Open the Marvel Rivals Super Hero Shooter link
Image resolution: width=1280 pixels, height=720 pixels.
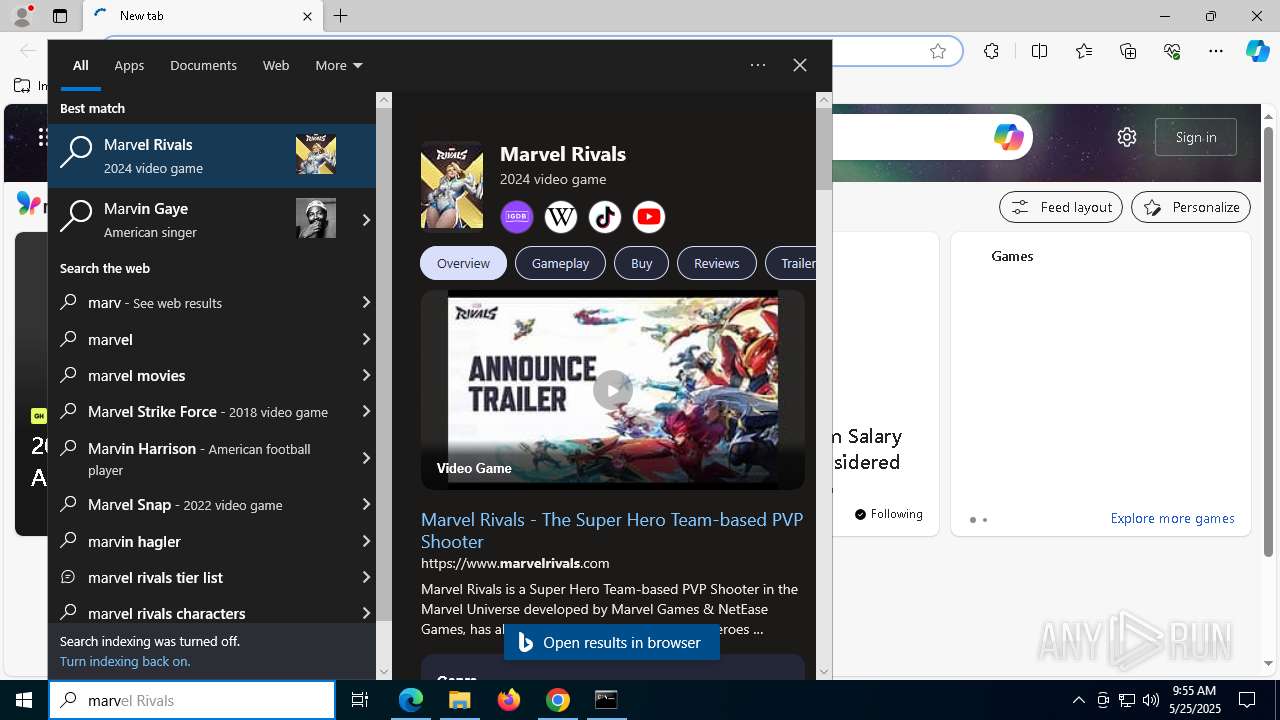click(611, 530)
